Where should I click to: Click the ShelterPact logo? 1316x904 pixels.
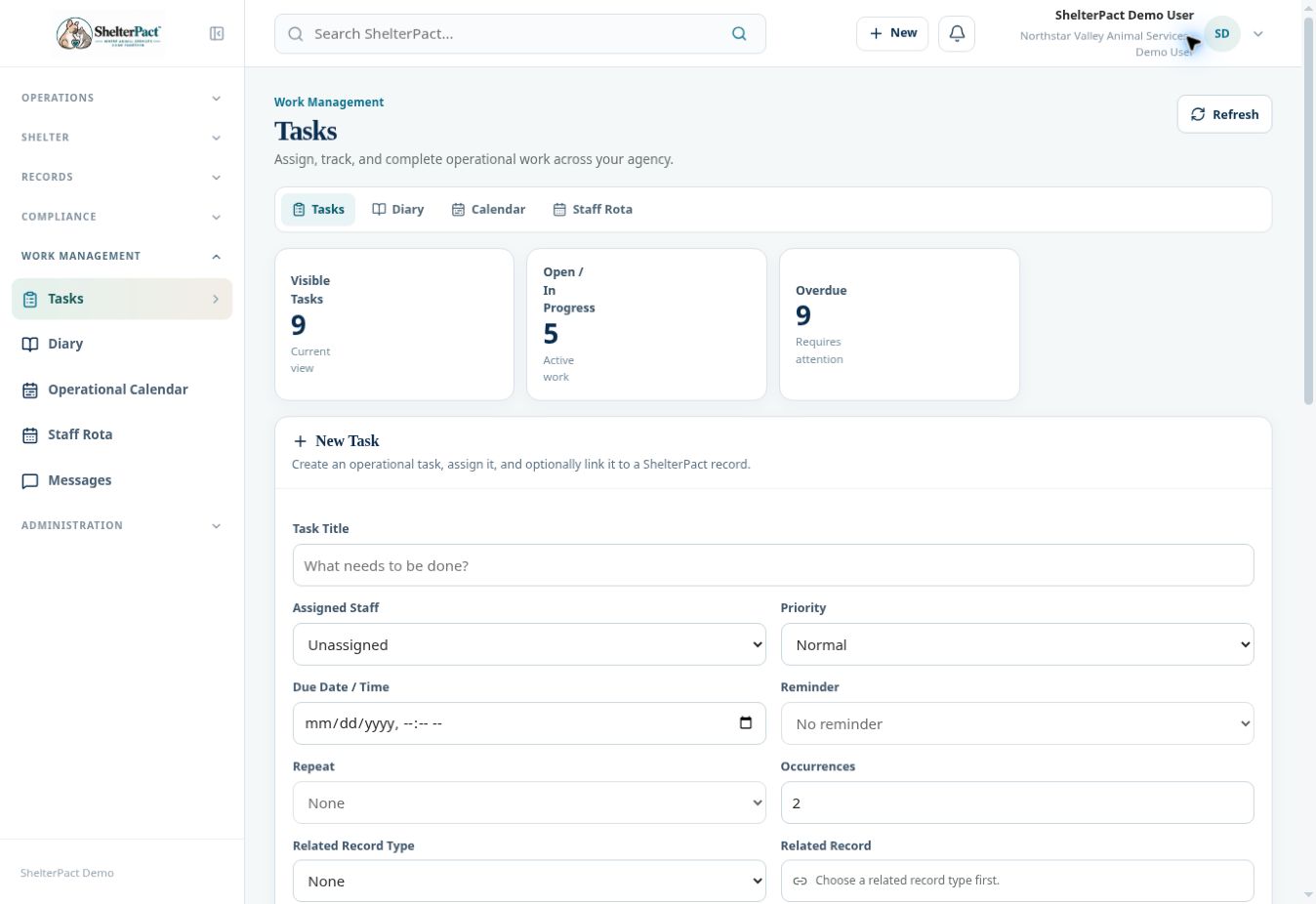pos(108,33)
